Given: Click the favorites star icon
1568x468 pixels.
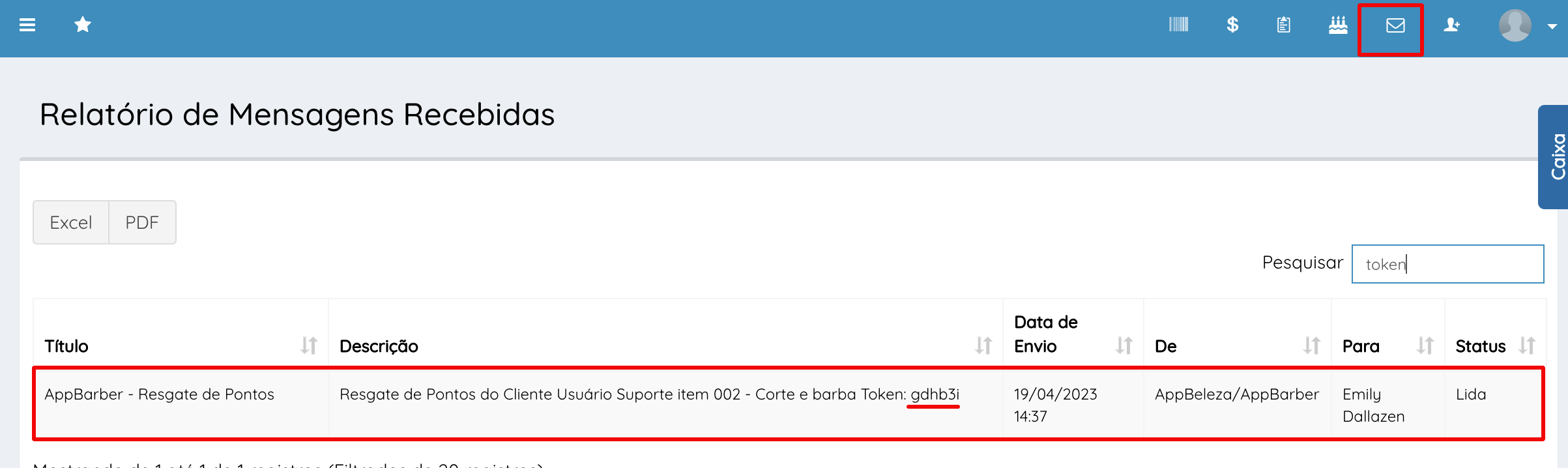Looking at the screenshot, I should click(x=83, y=25).
